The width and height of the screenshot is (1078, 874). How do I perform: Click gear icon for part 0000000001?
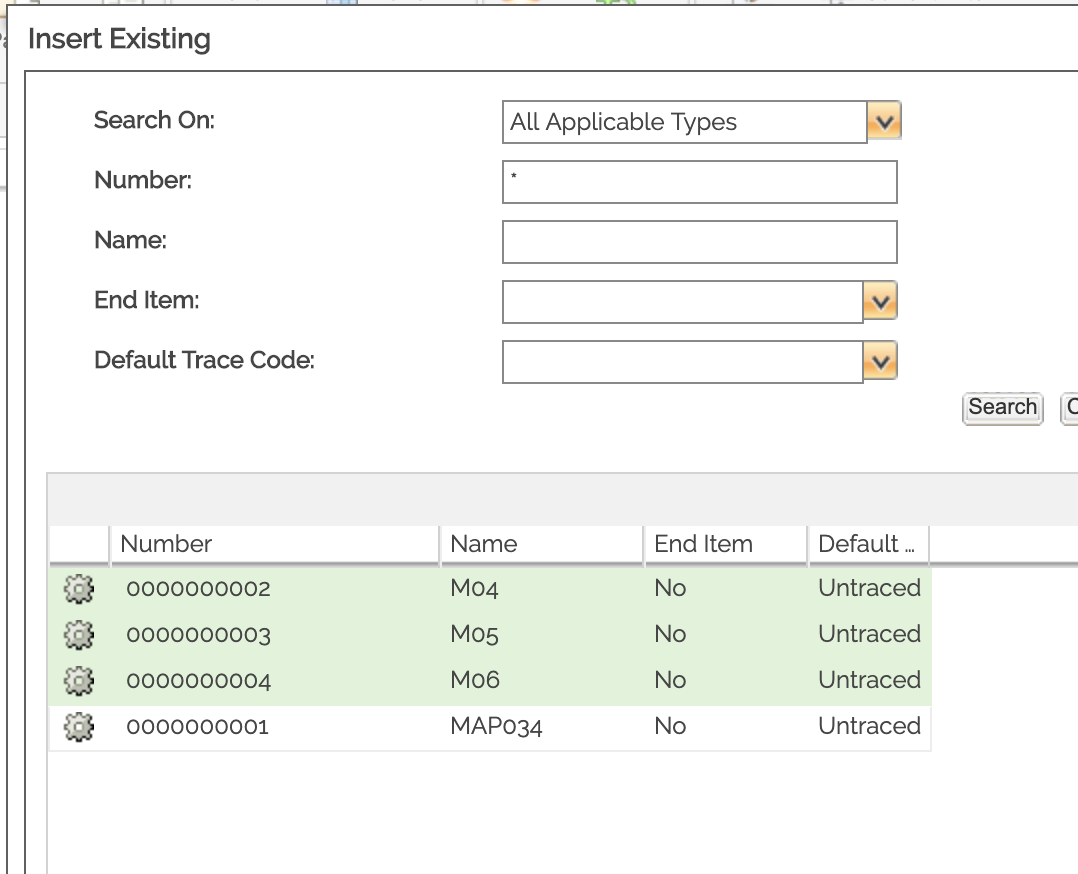click(78, 727)
